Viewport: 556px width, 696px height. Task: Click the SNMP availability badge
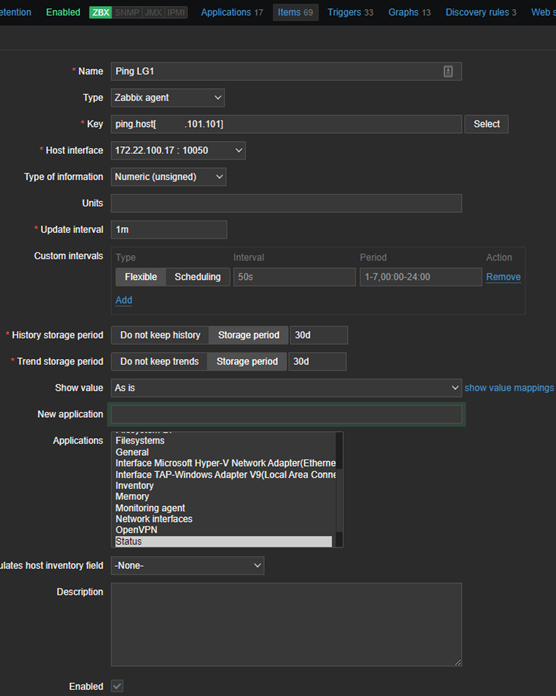tap(127, 12)
